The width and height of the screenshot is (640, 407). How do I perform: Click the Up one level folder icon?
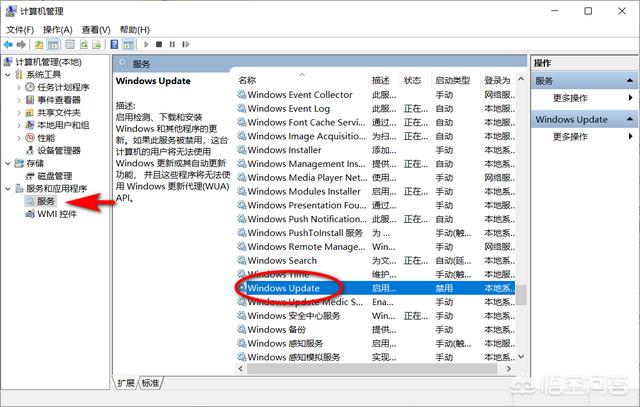coord(39,44)
